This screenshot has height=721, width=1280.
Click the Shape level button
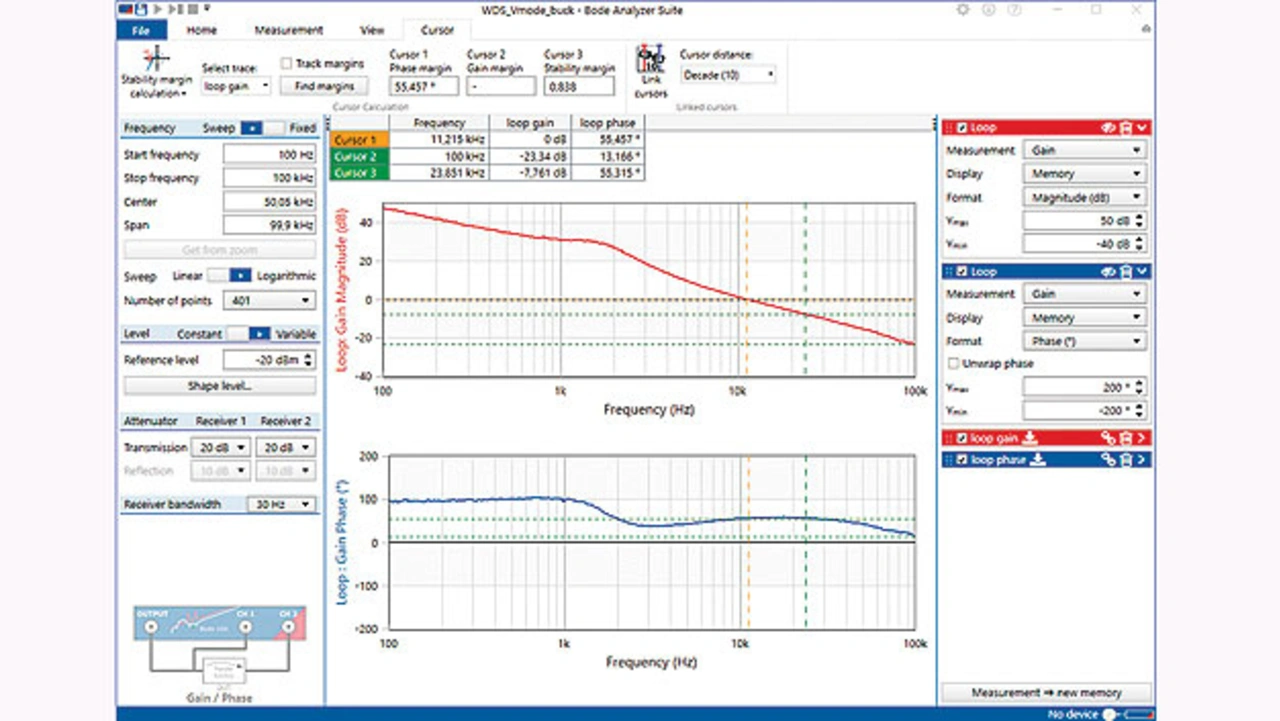pyautogui.click(x=219, y=386)
